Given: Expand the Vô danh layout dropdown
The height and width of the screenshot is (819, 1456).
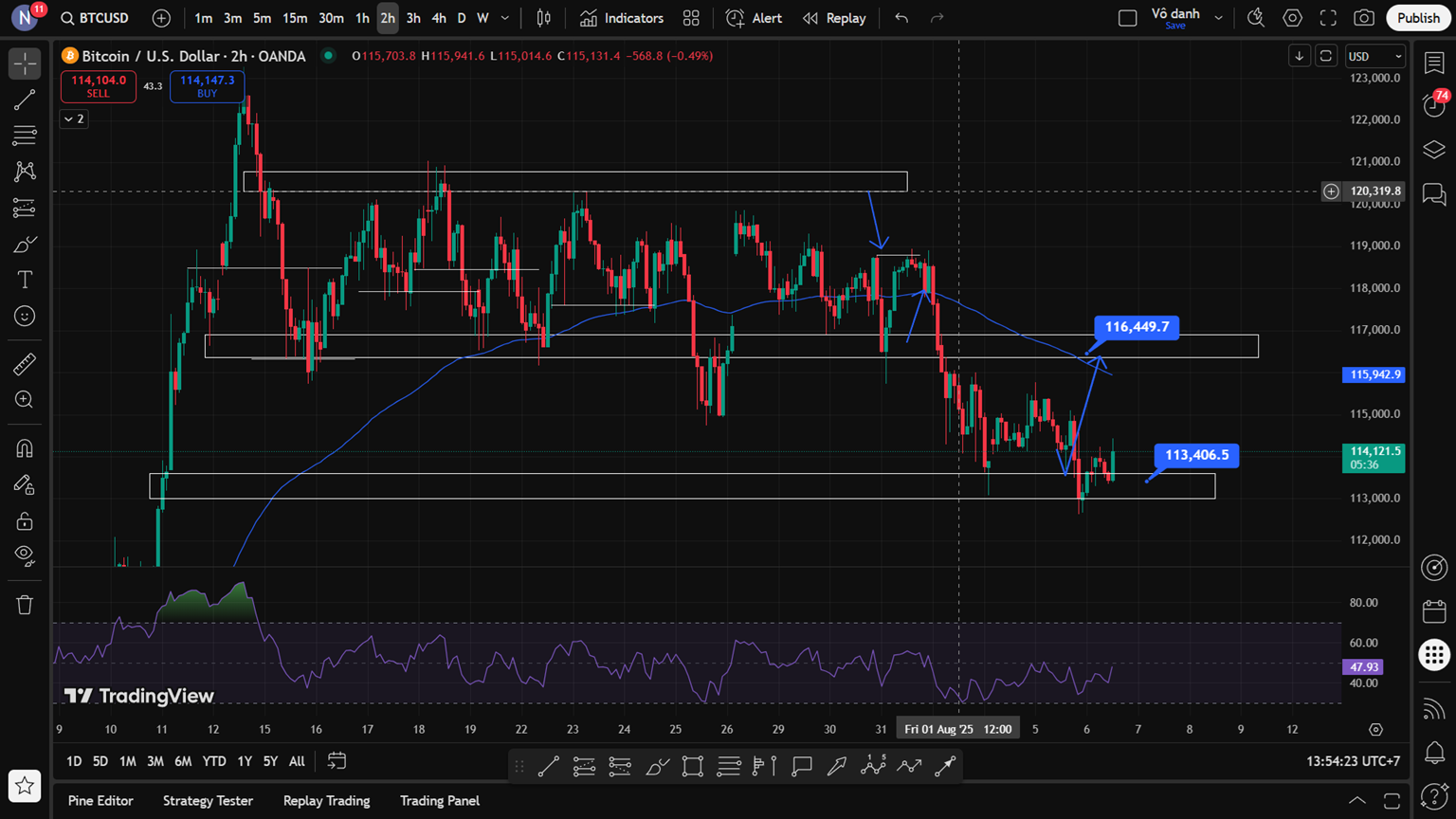Looking at the screenshot, I should tap(1219, 18).
